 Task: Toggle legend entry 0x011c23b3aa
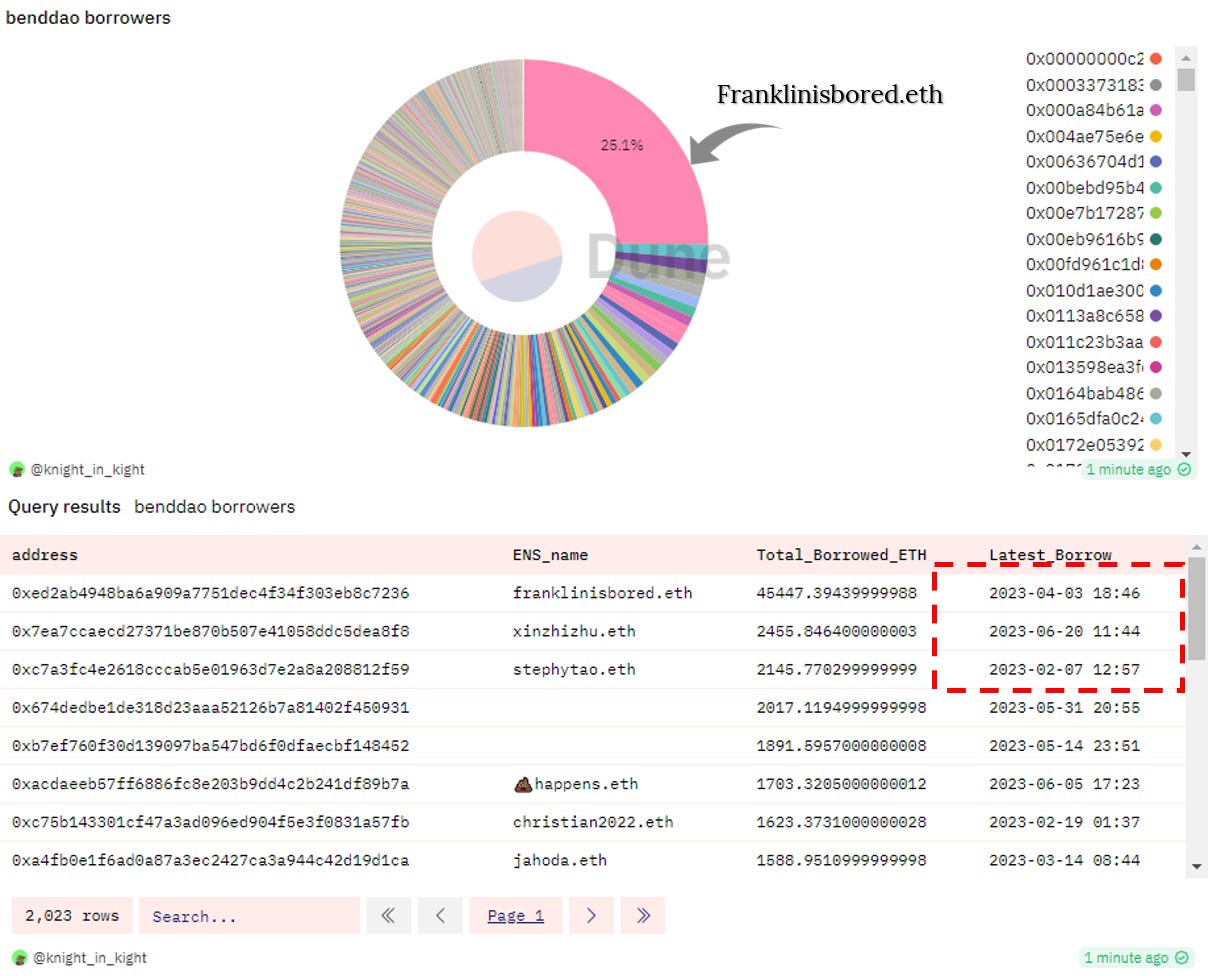point(1092,342)
